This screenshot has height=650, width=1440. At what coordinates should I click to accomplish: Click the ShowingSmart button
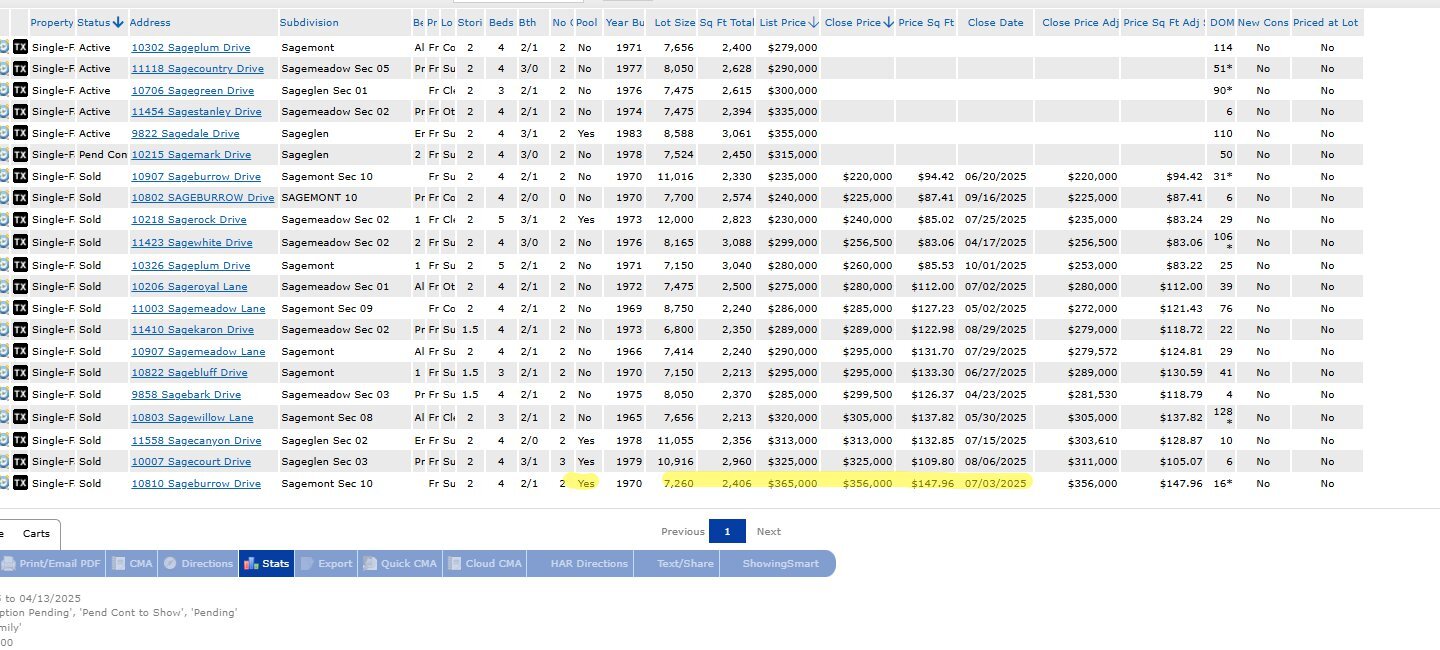coord(780,564)
